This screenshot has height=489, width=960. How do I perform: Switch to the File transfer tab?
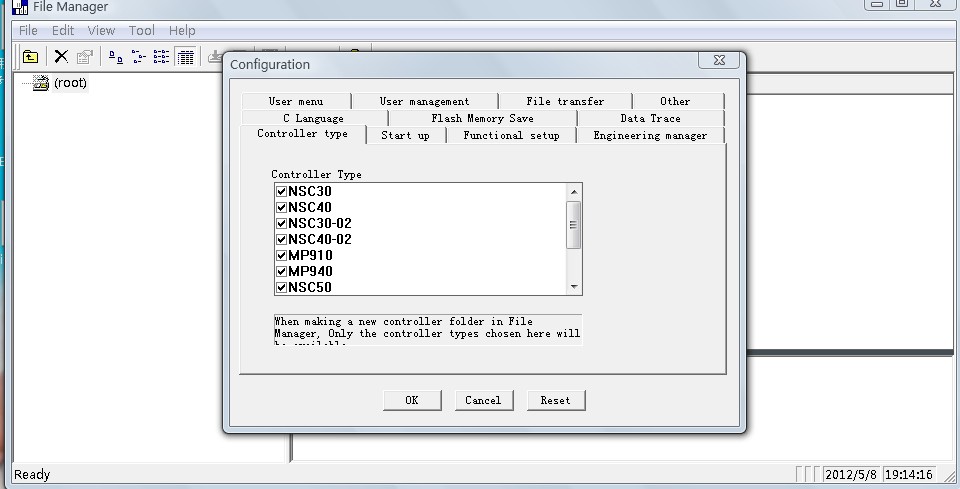[565, 101]
